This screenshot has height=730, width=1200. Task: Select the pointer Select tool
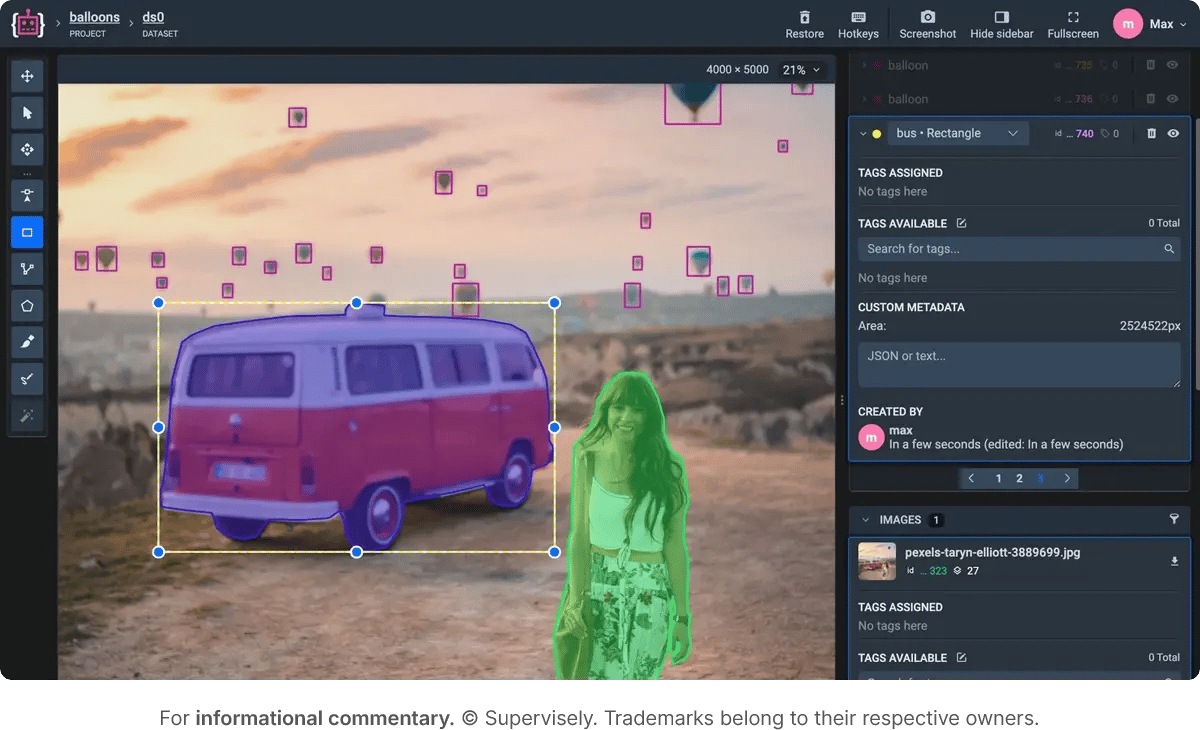pos(27,113)
